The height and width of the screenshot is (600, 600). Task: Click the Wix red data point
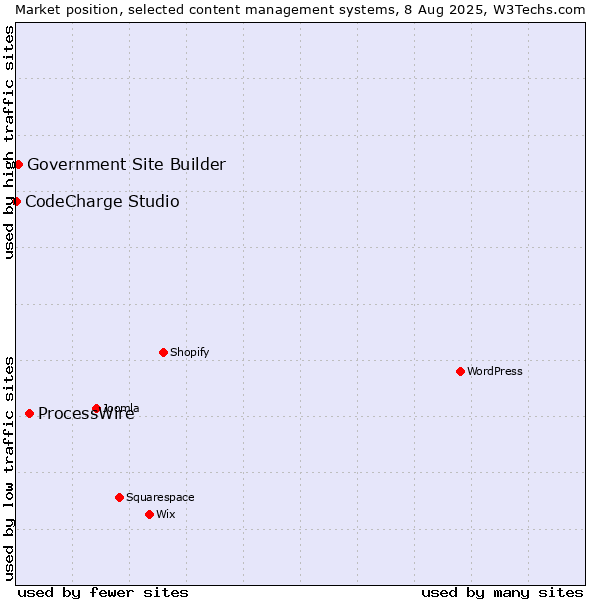pos(150,514)
